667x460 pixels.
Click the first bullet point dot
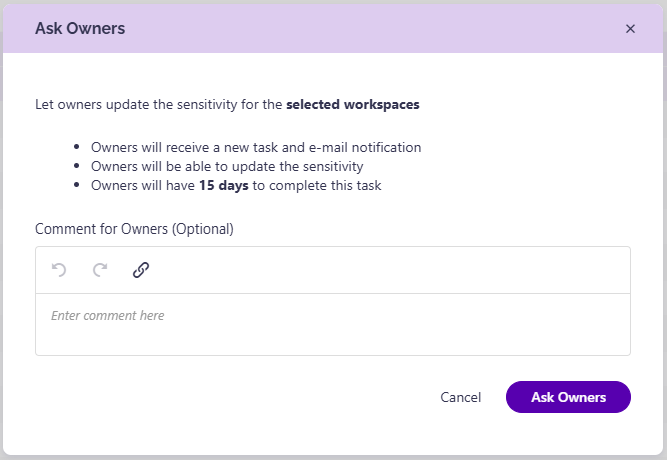(77, 147)
